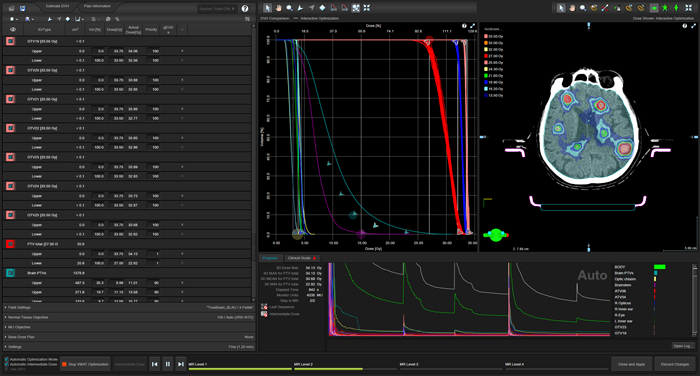
Task: Open the optimization log with Open Log
Action: (x=683, y=346)
